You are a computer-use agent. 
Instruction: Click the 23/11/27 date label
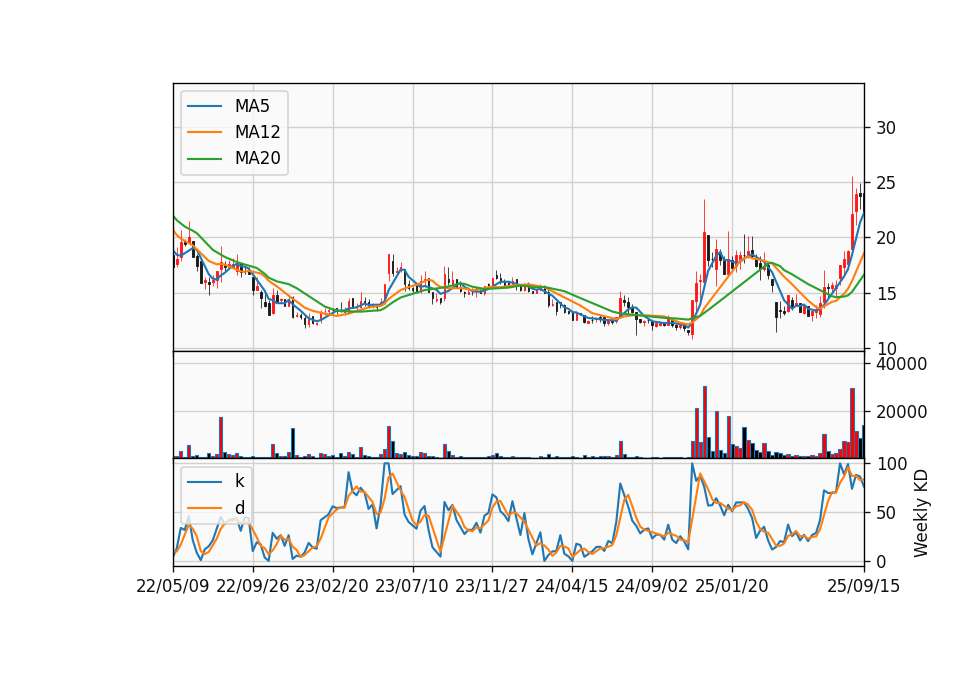pyautogui.click(x=492, y=586)
